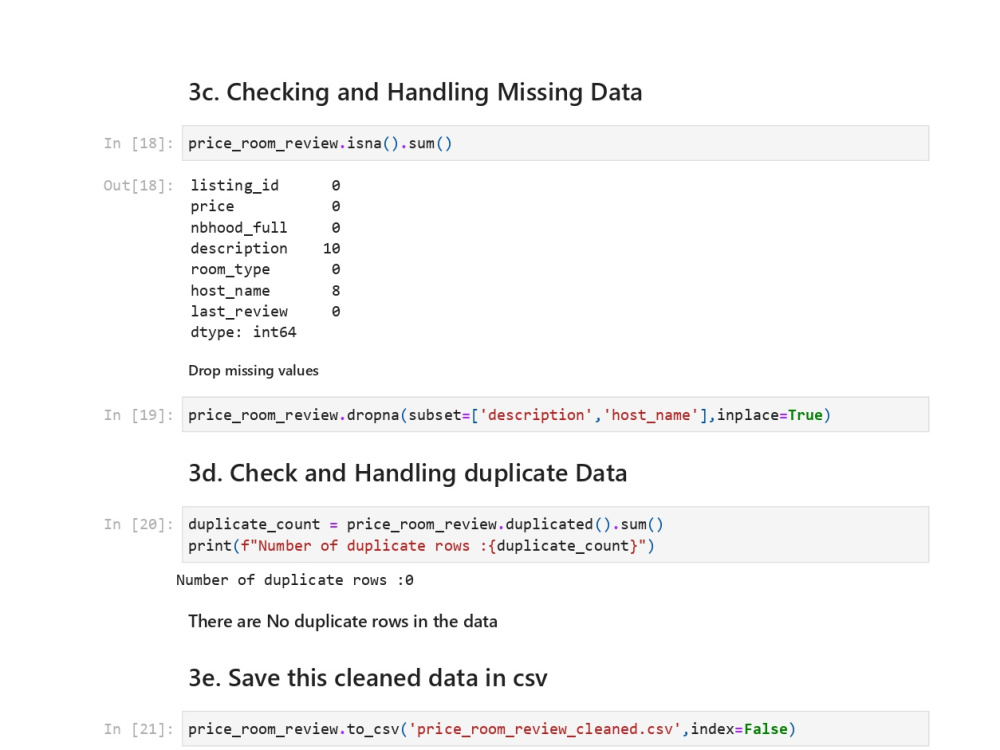Viewport: 1000px width, 750px height.
Task: Click heading 3e. Save this cleaned data in csv
Action: (368, 678)
